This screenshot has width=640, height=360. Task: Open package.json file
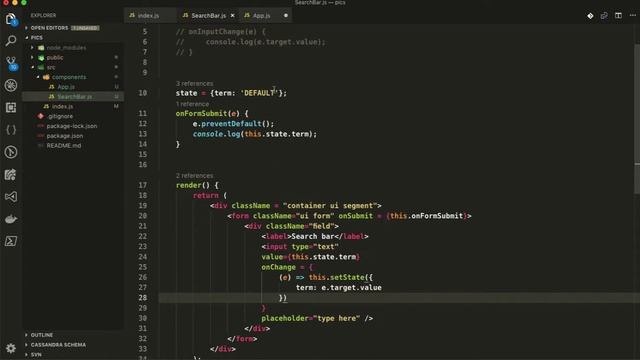pos(64,136)
